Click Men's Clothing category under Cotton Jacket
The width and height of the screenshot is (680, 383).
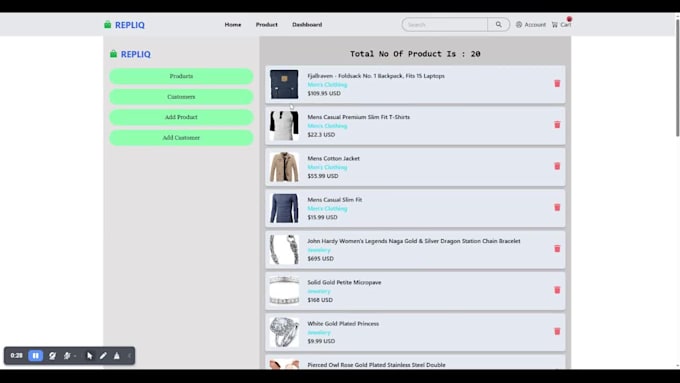coord(327,167)
